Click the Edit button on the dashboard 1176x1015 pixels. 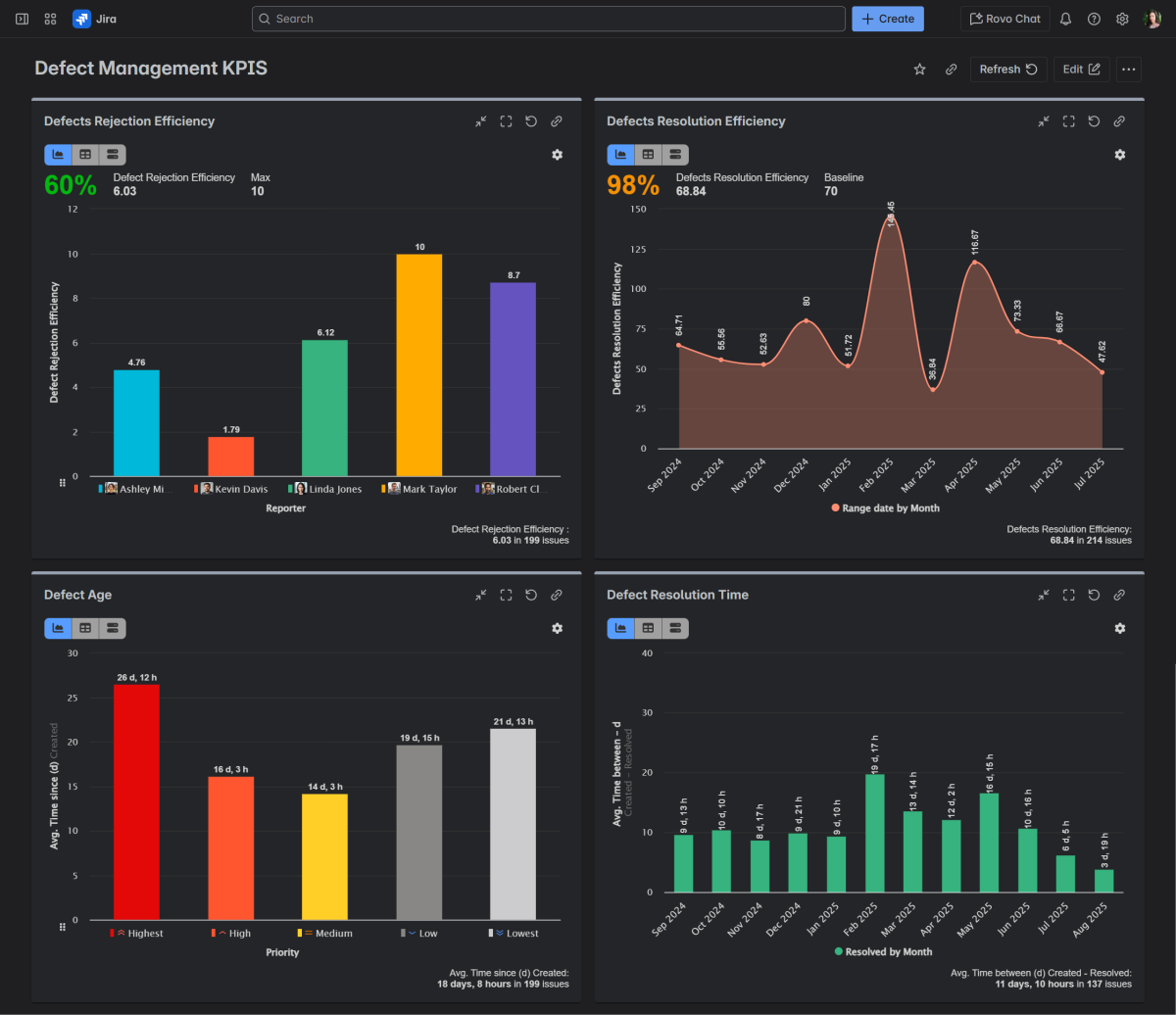1081,69
